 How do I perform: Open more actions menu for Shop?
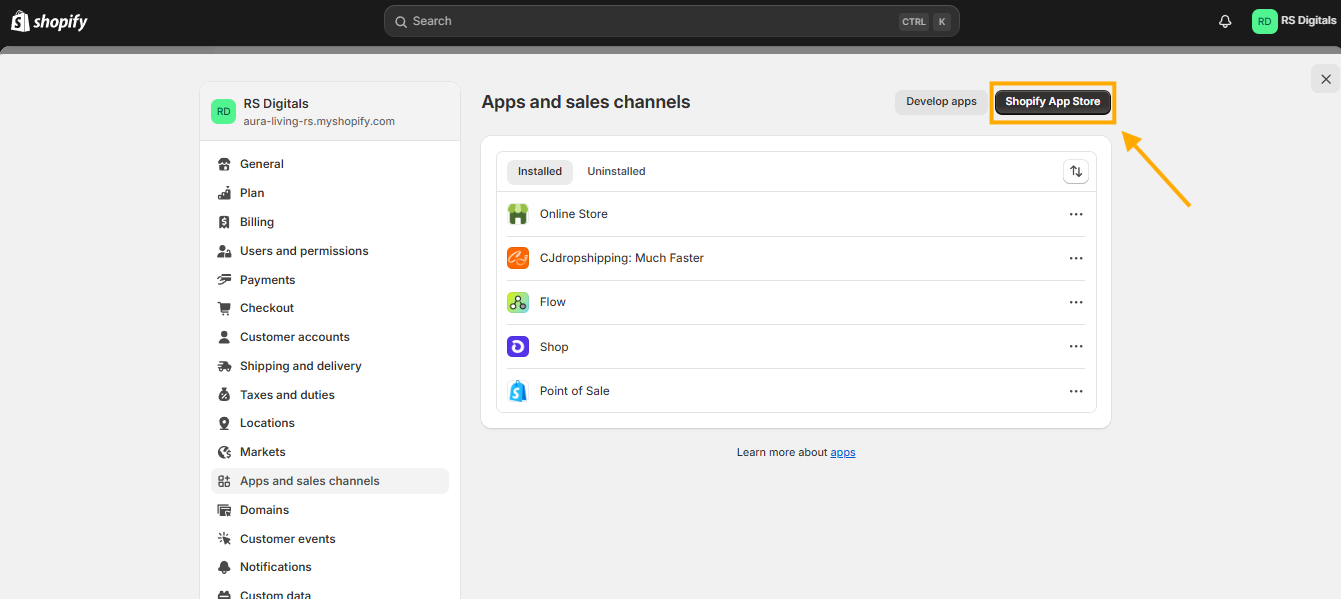(1076, 347)
